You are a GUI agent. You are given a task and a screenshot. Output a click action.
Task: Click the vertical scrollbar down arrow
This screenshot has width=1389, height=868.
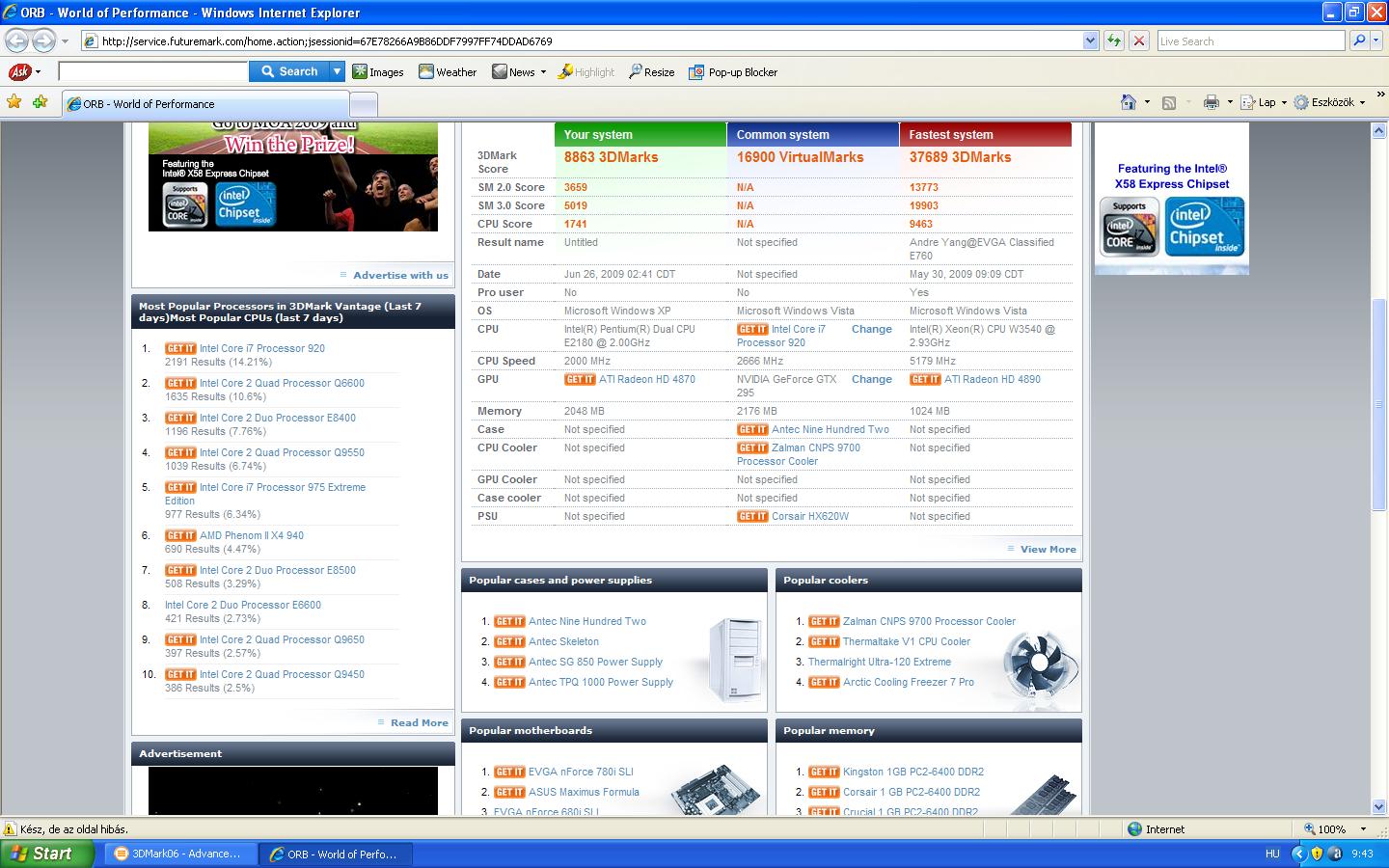click(x=1379, y=806)
